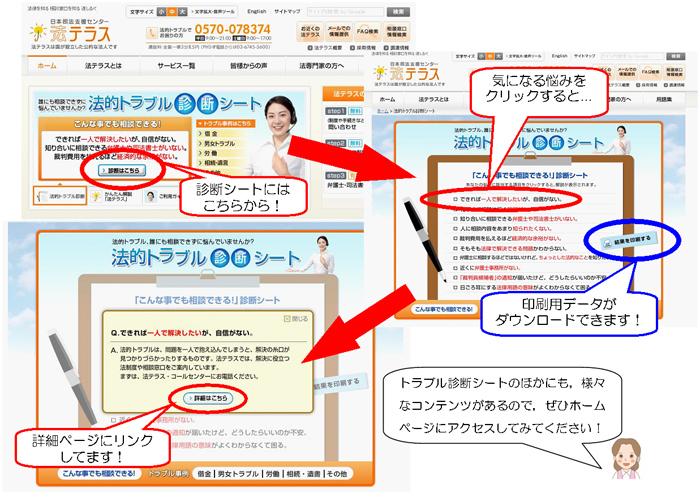Open 相談窓口情報検索 icon button, top-left page

396,32
